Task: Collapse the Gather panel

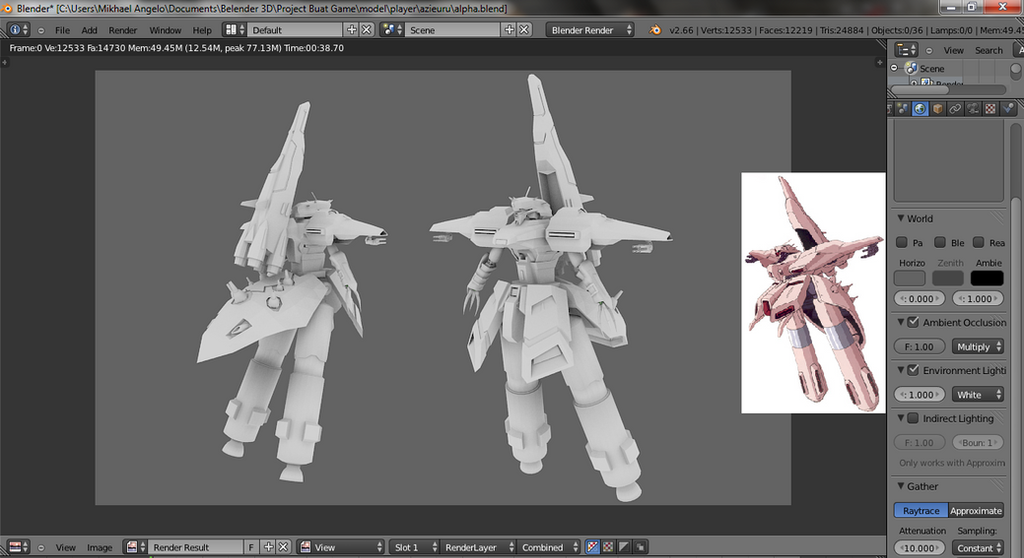Action: [x=901, y=486]
